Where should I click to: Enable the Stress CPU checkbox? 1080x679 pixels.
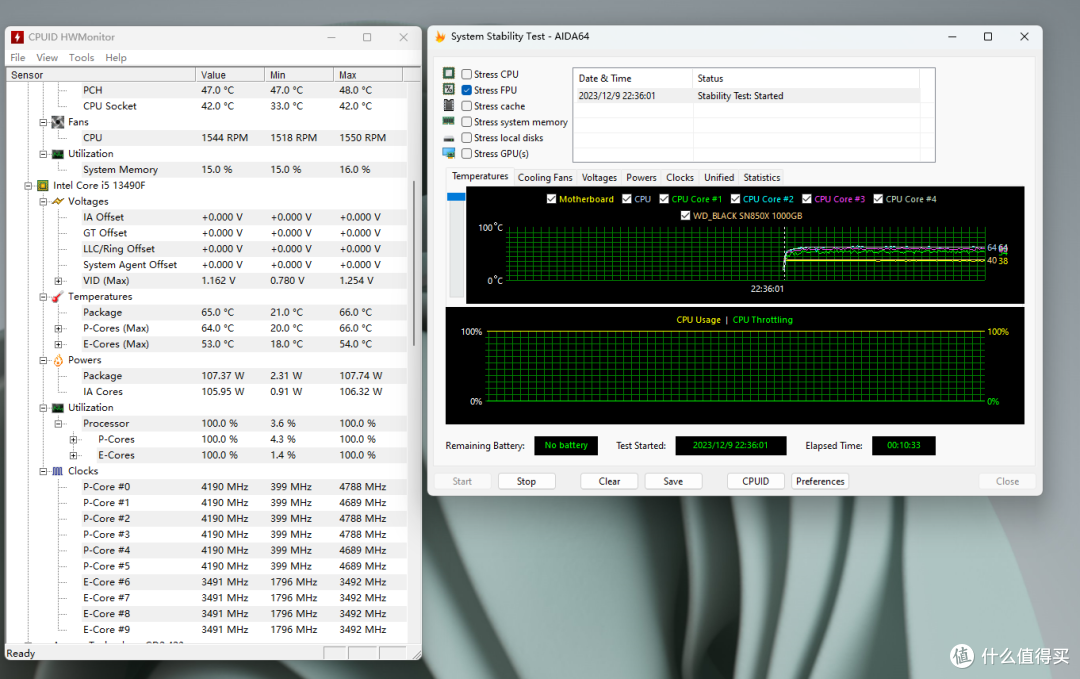pos(467,74)
